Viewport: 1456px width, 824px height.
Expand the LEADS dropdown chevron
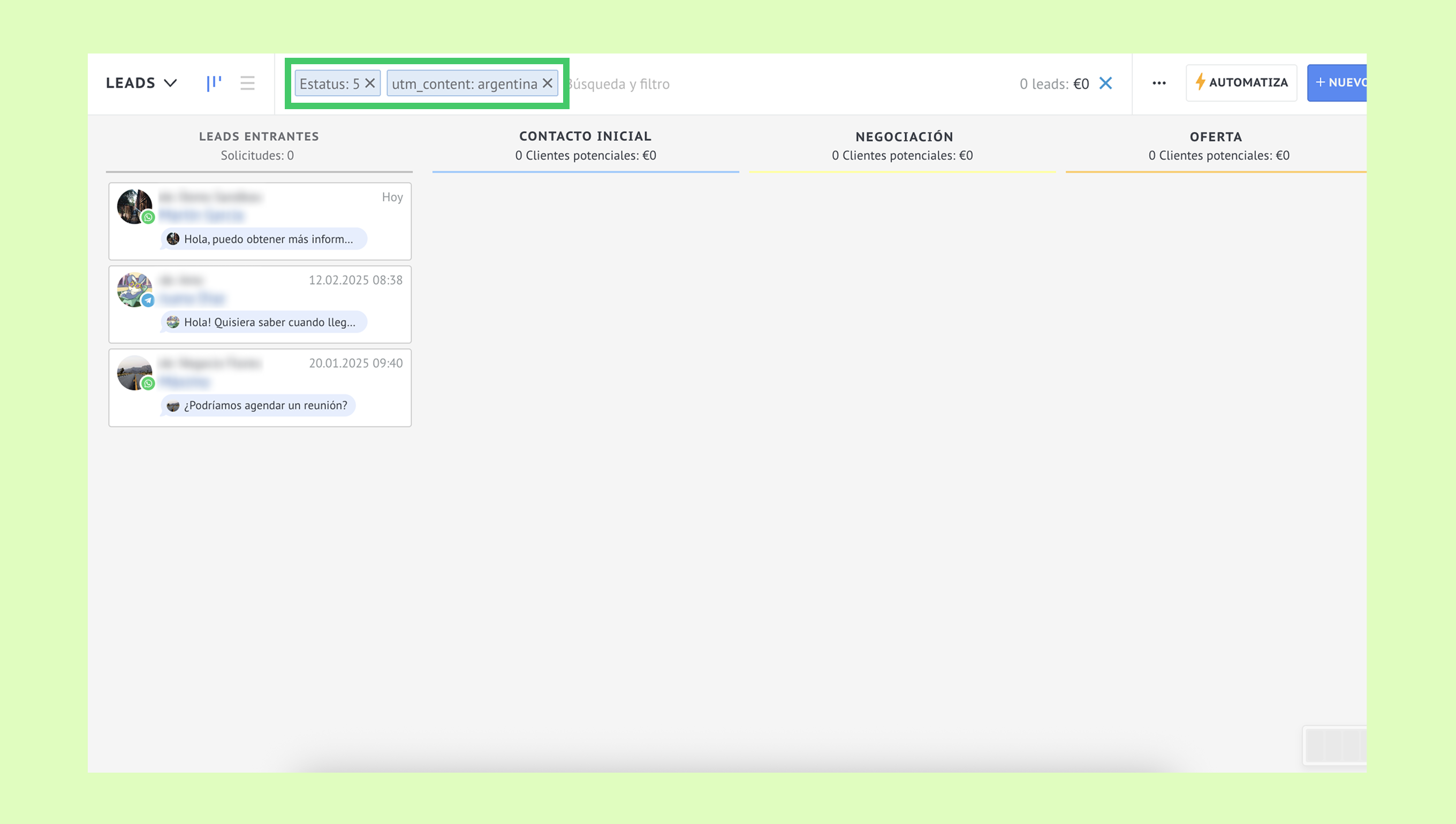pyautogui.click(x=170, y=83)
